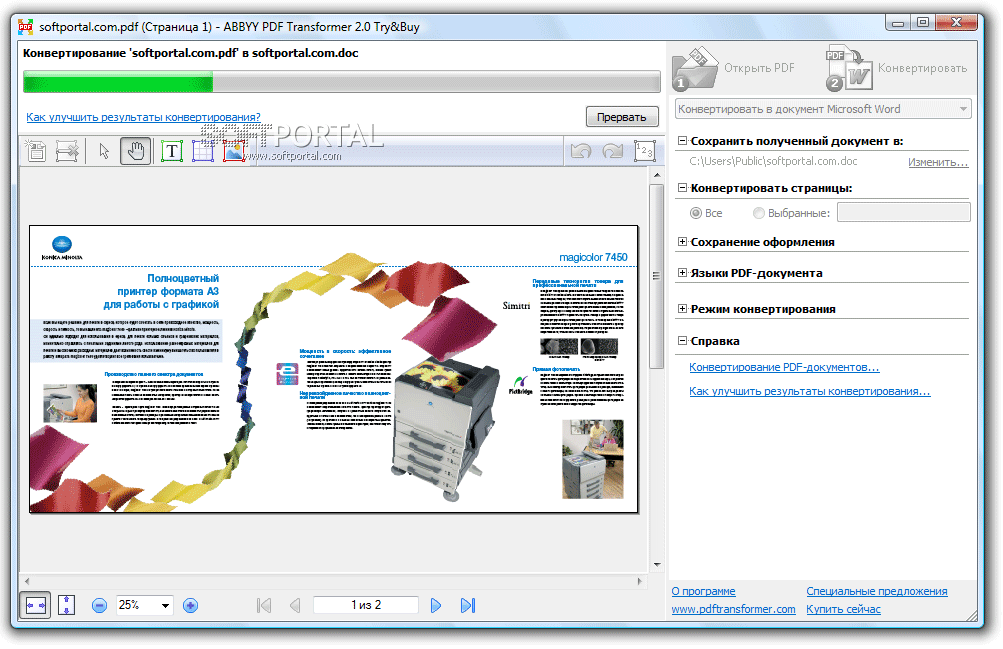Click the Специальные предложения link
This screenshot has width=1003, height=649.
pos(877,591)
